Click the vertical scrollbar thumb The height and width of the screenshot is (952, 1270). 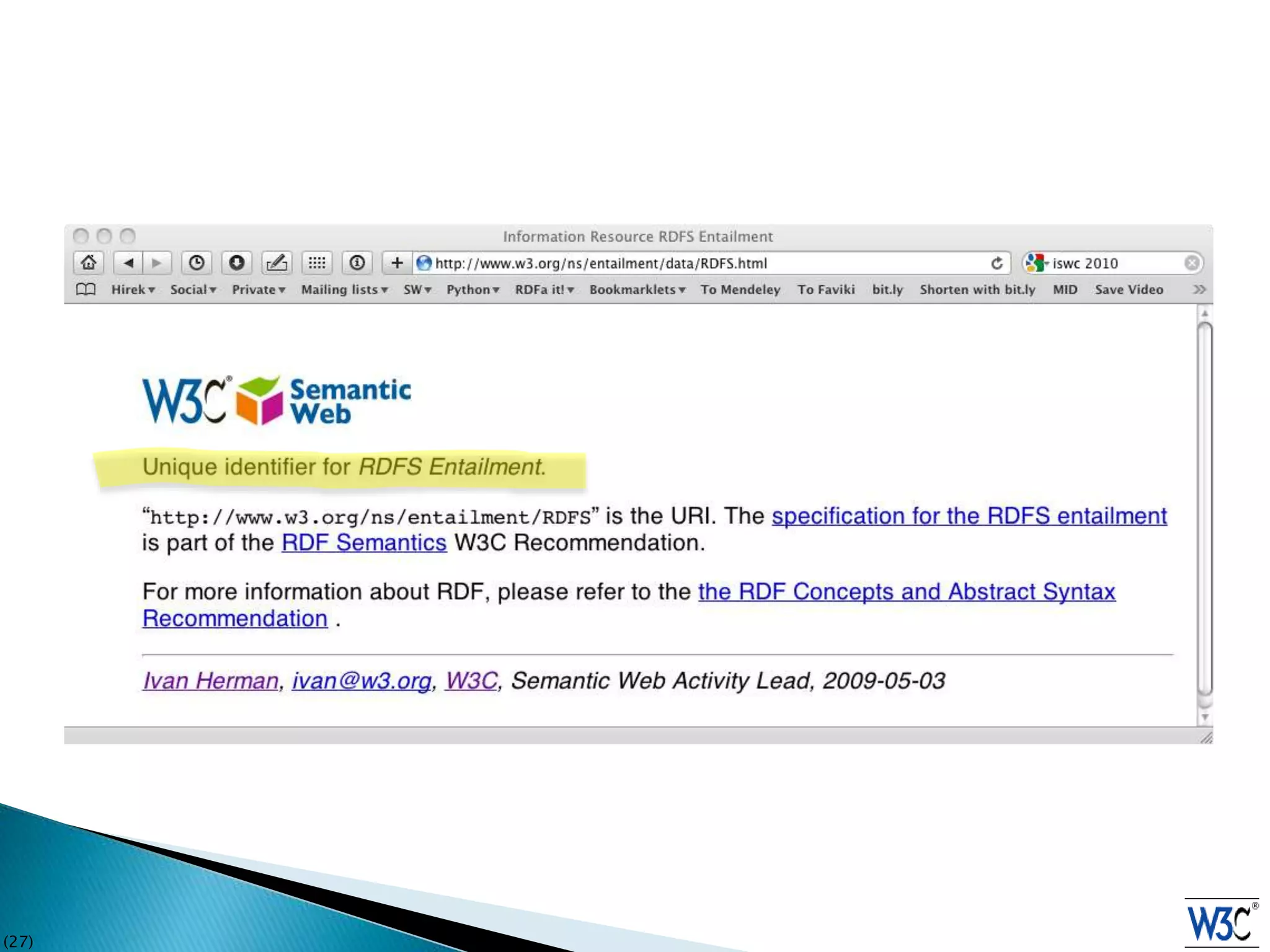tap(1204, 508)
